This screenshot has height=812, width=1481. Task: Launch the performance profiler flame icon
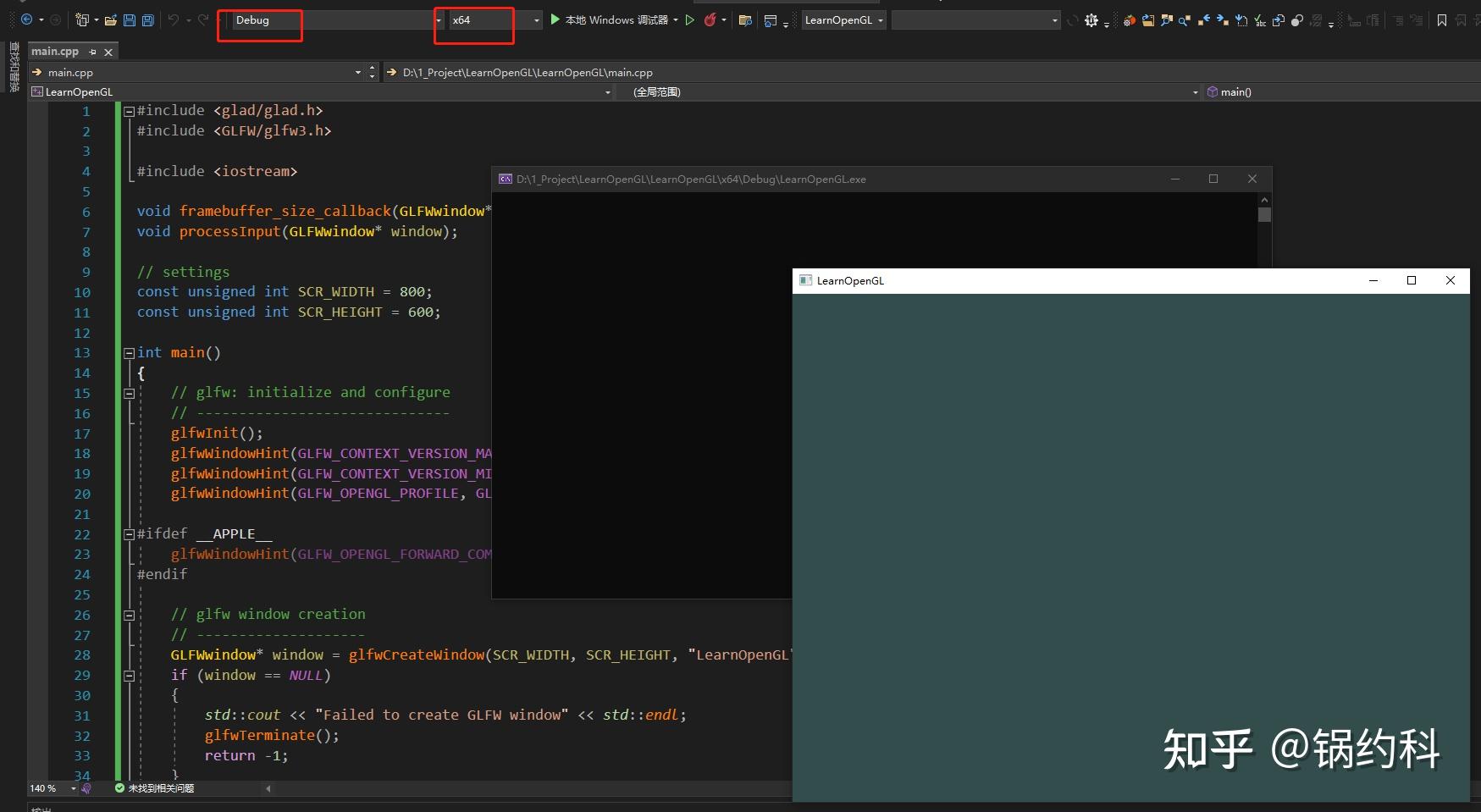tap(710, 19)
